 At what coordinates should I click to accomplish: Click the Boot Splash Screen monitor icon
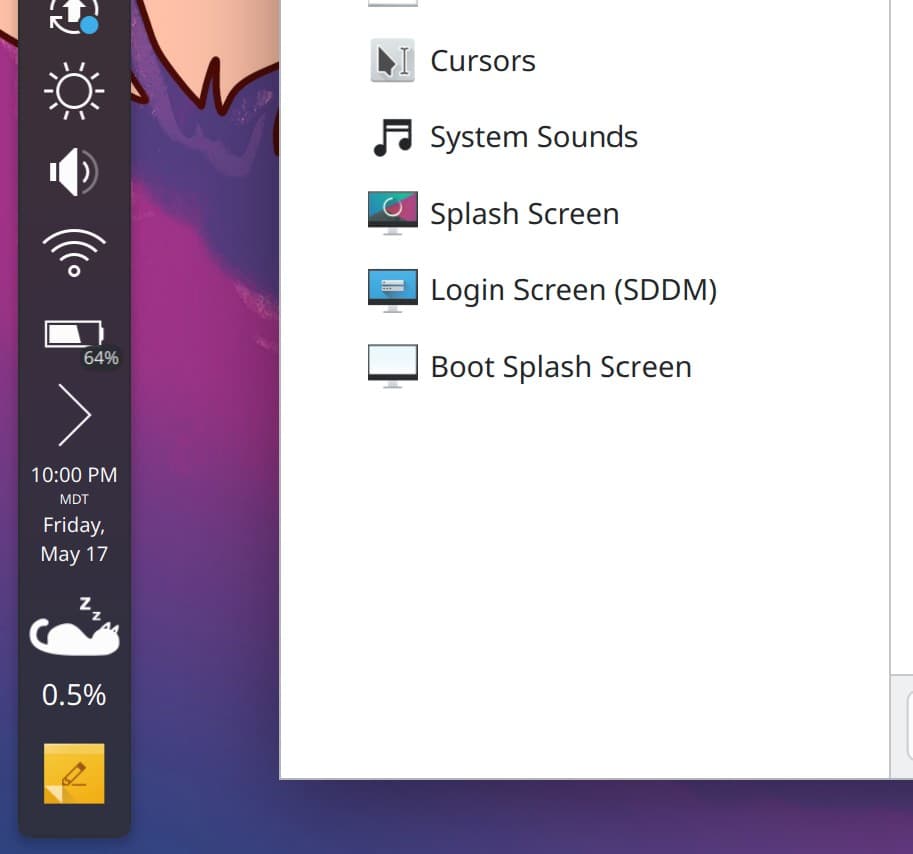pyautogui.click(x=392, y=366)
